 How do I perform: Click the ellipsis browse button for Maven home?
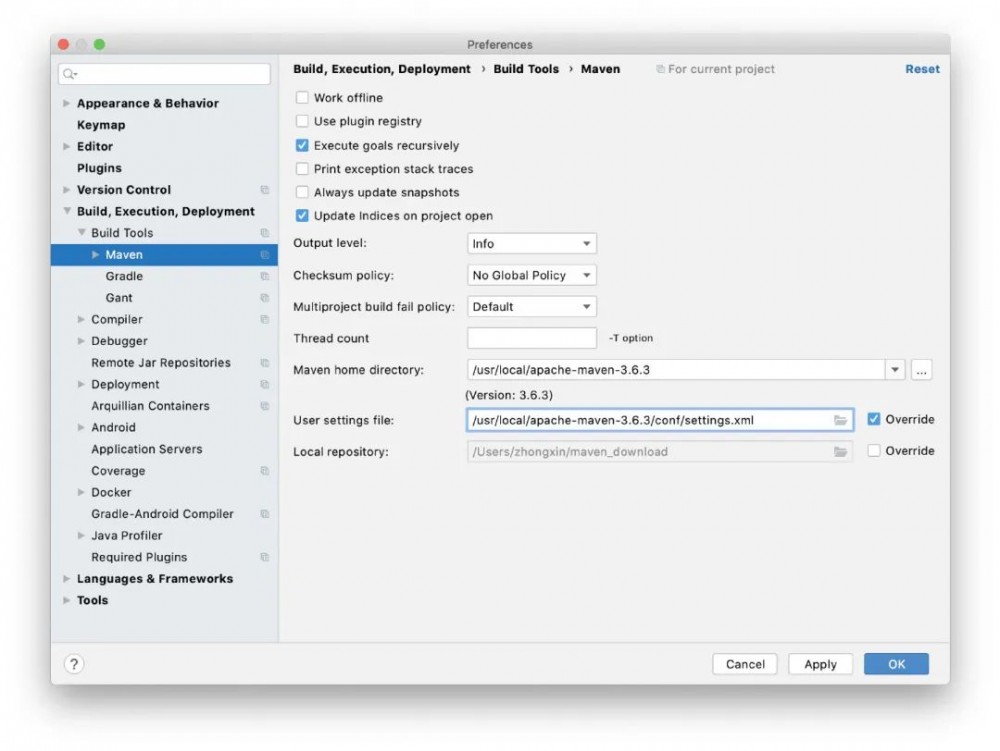[x=921, y=370]
